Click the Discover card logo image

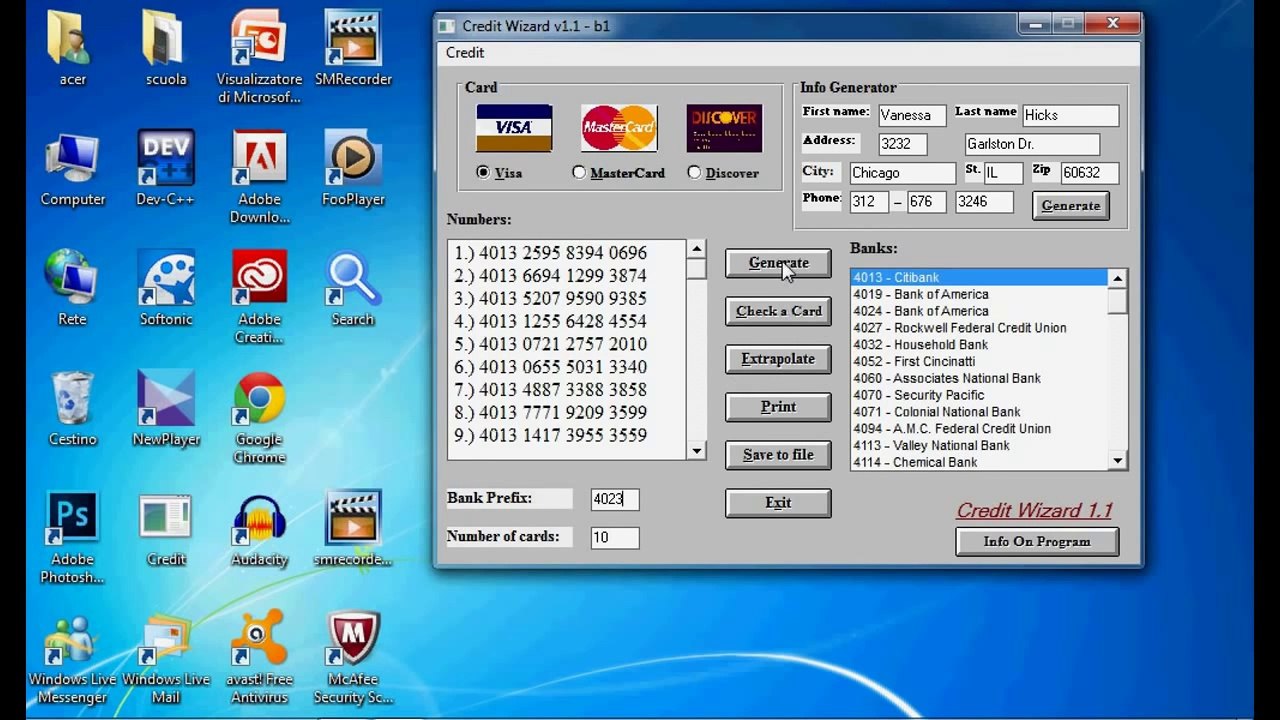(x=724, y=128)
